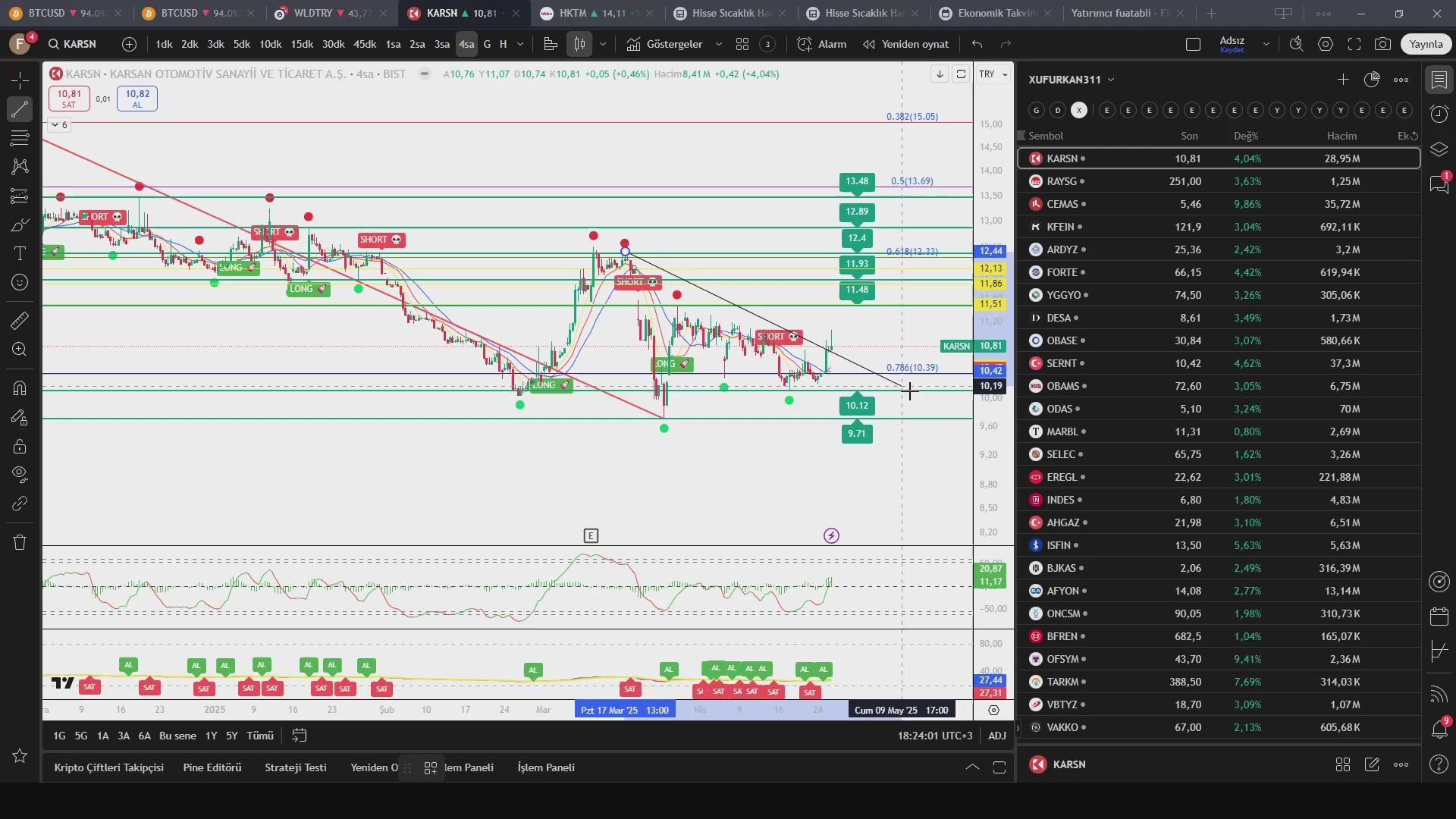Lock all drawing tools

(x=20, y=446)
